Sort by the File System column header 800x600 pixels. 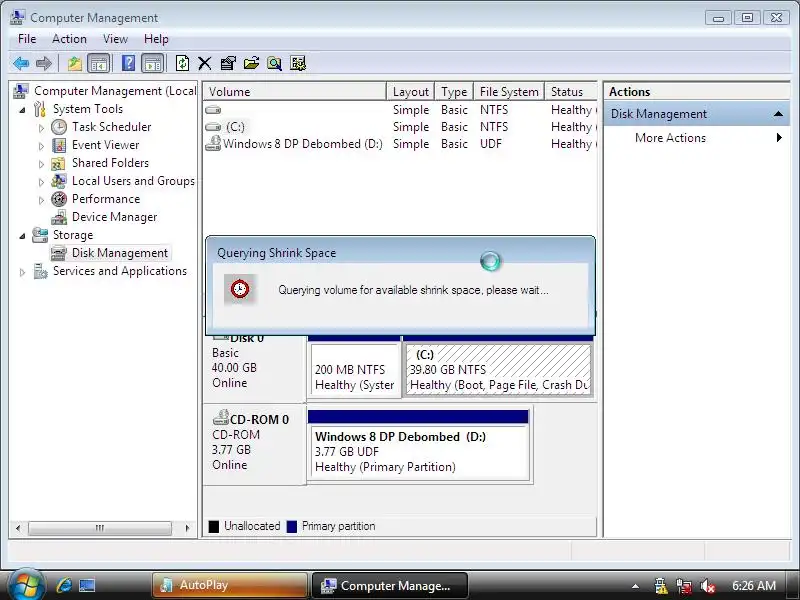(x=509, y=92)
